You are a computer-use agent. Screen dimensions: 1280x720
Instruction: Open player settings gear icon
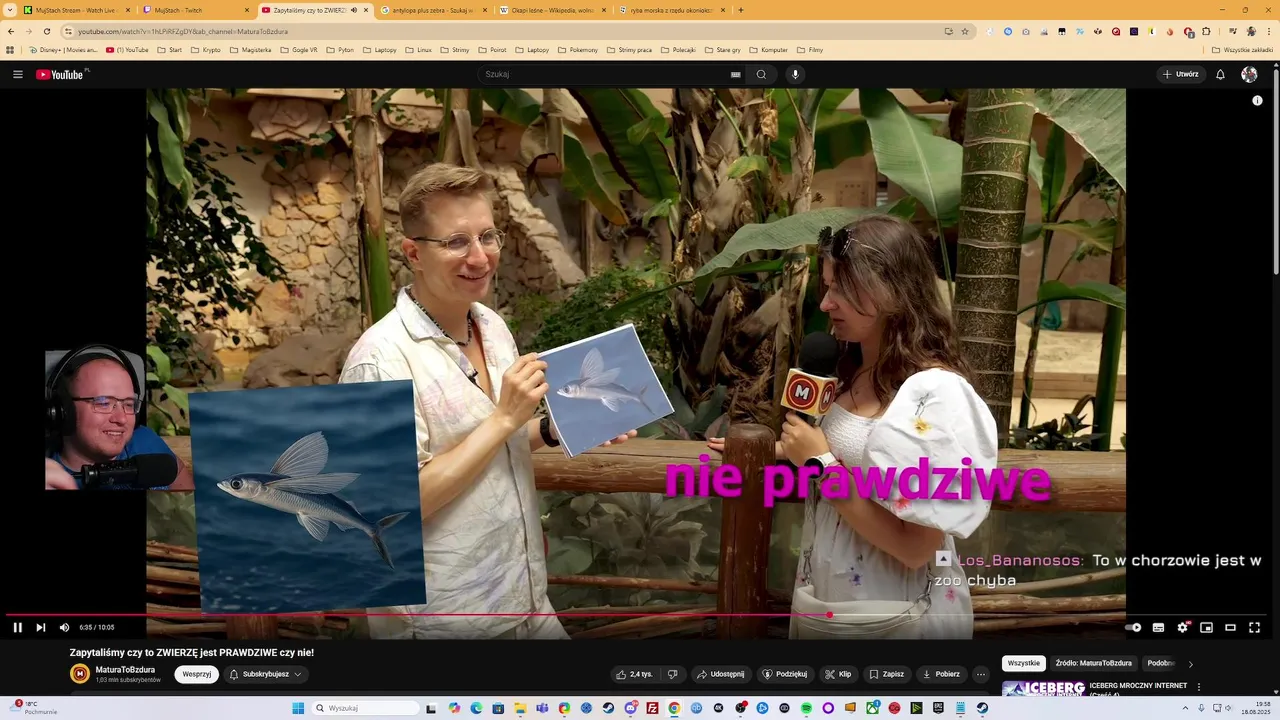(x=1182, y=628)
